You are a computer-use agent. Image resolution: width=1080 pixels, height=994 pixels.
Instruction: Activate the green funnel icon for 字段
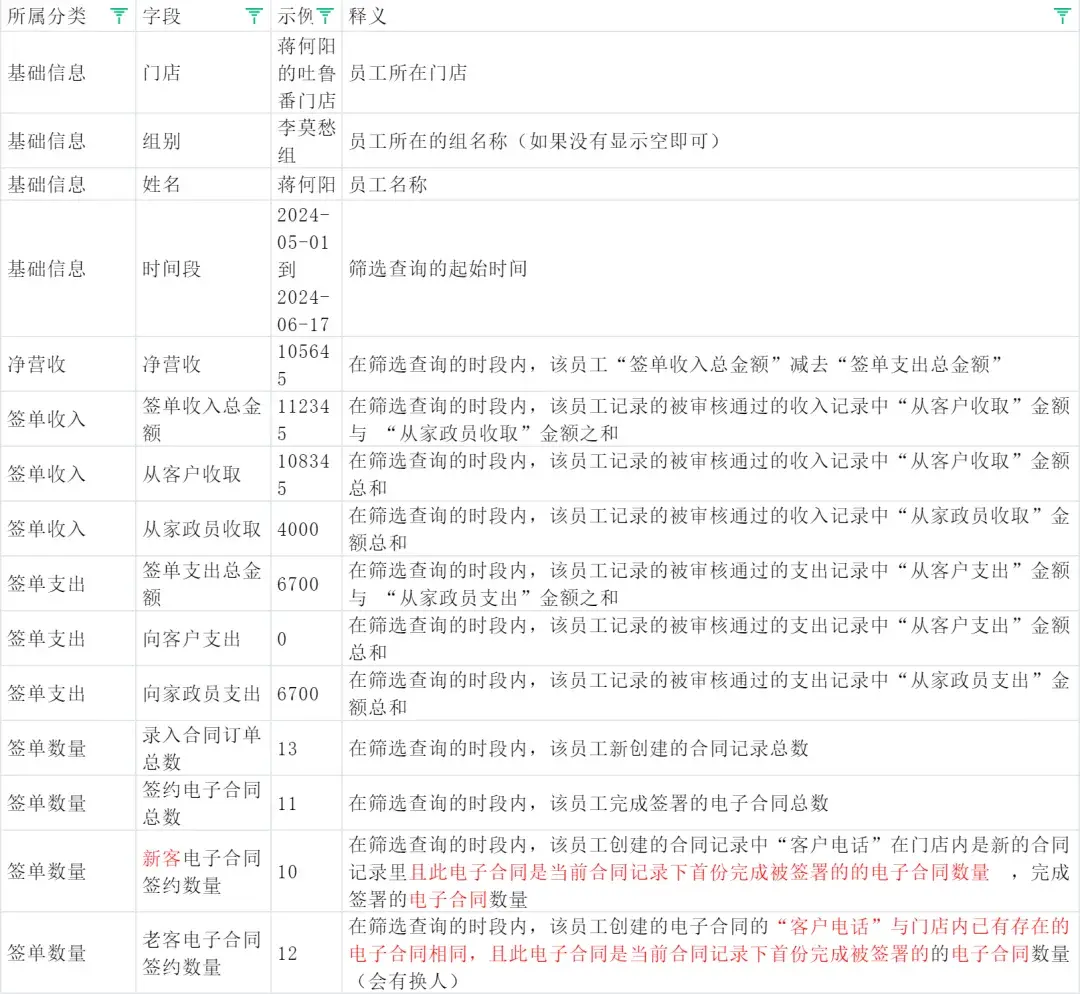pos(255,15)
